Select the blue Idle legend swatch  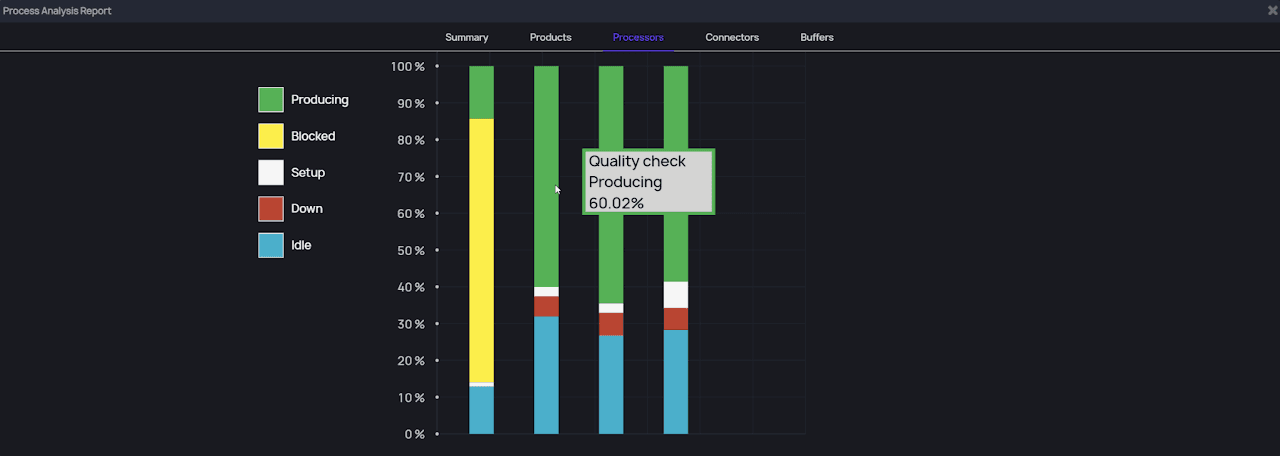pyautogui.click(x=271, y=245)
